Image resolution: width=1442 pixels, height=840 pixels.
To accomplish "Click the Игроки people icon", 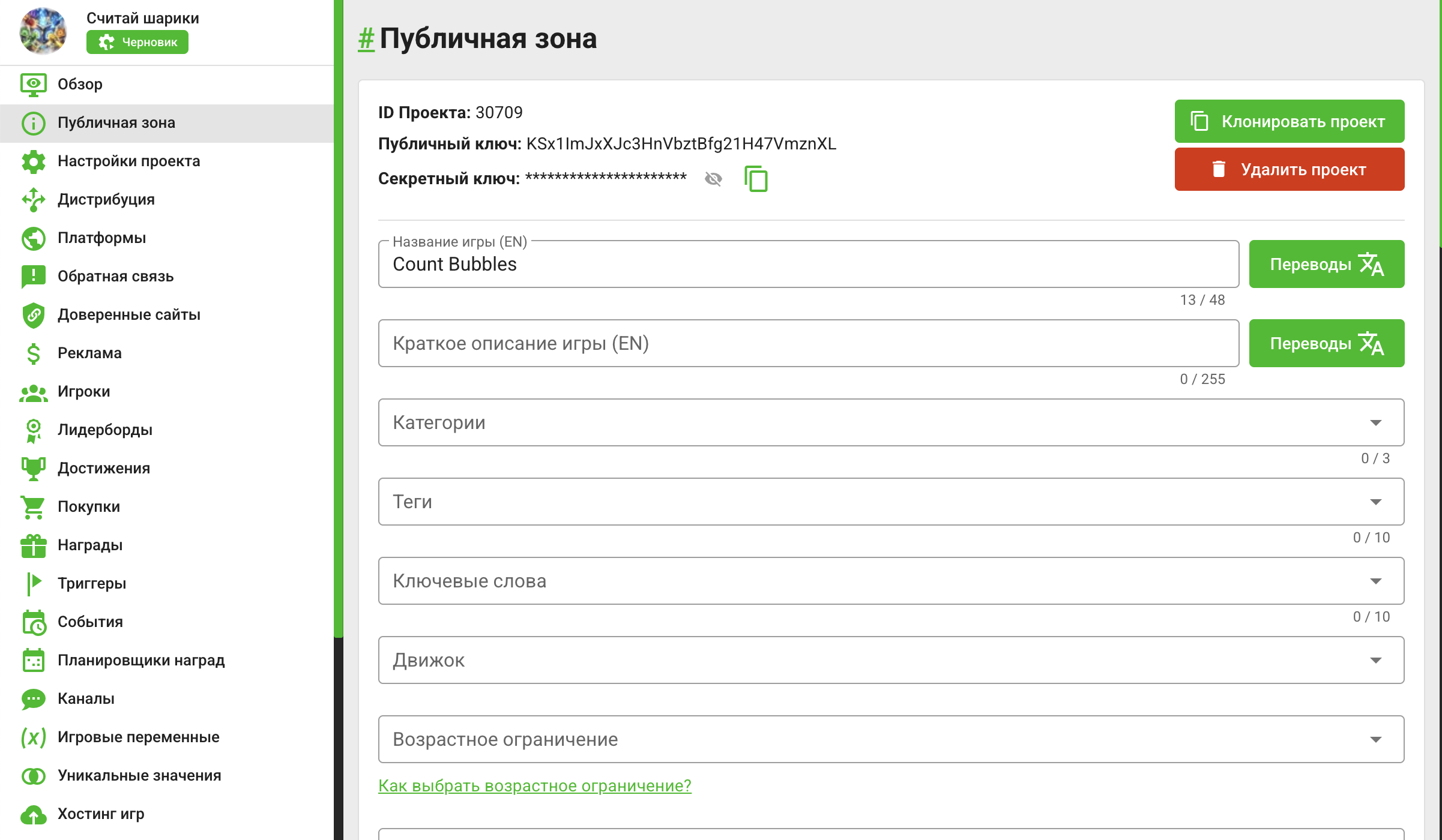I will coord(34,392).
